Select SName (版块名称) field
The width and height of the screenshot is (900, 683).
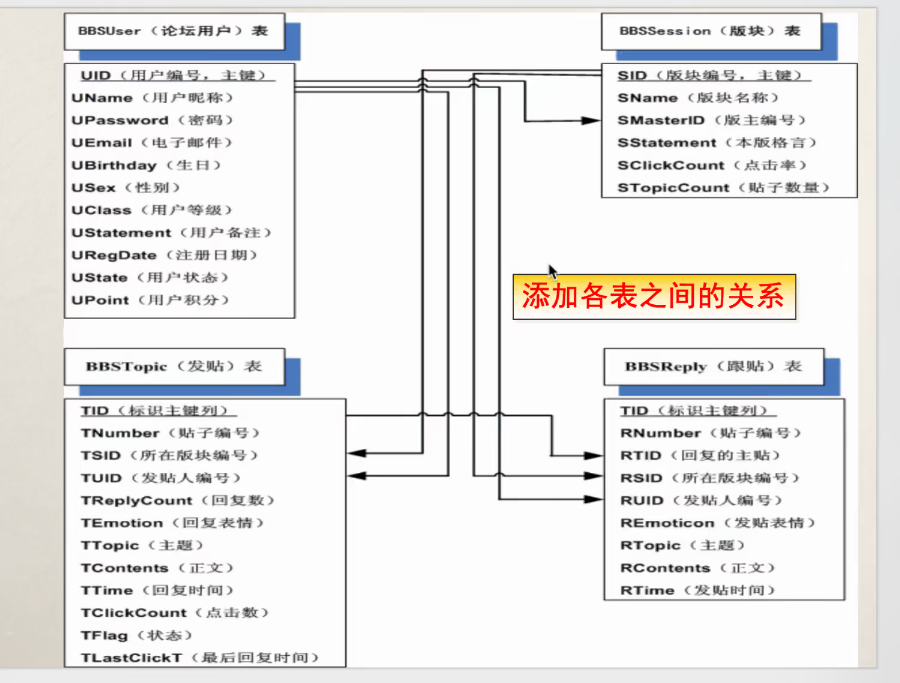(699, 98)
